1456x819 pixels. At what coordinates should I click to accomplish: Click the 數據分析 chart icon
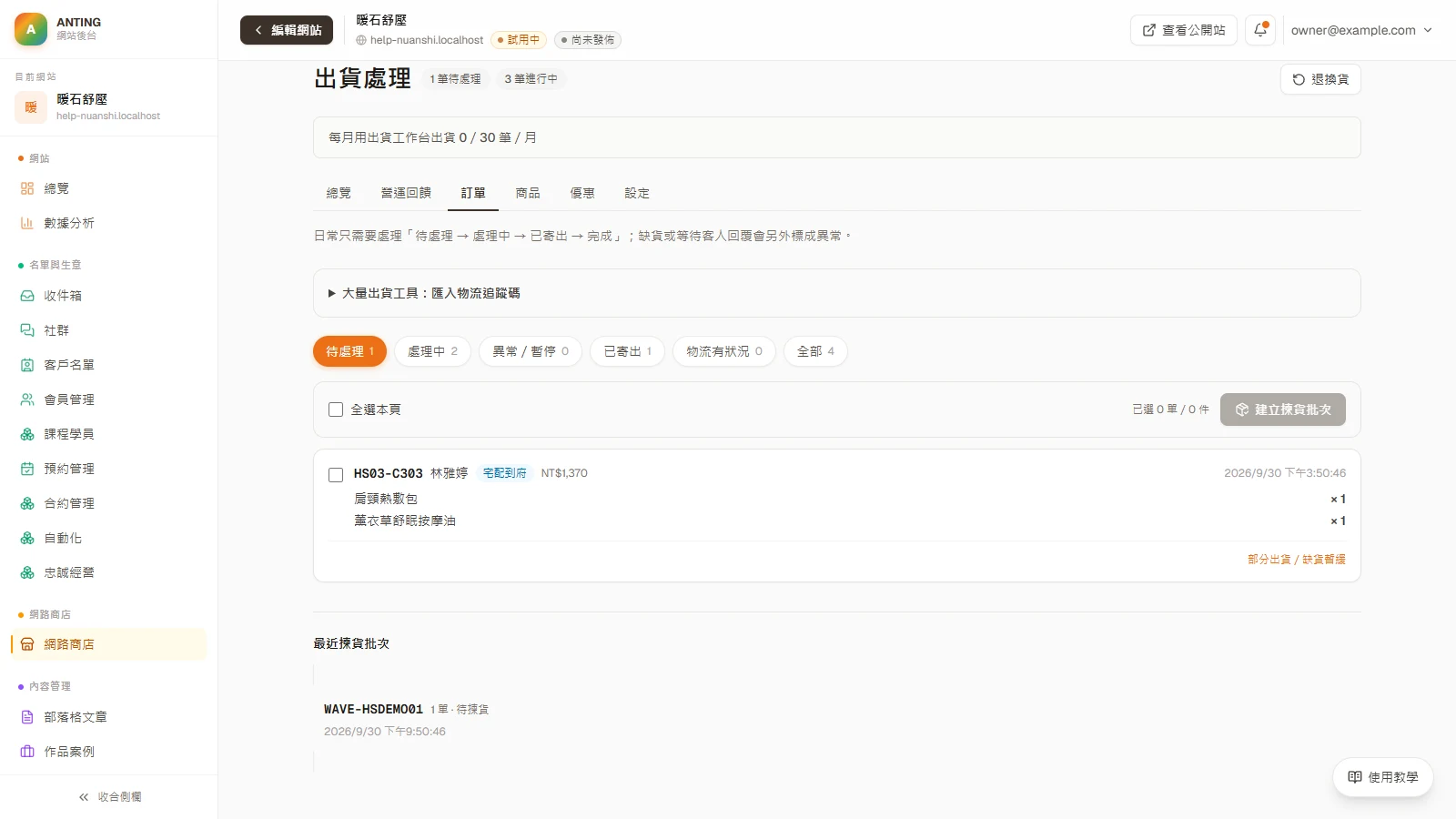[x=27, y=223]
